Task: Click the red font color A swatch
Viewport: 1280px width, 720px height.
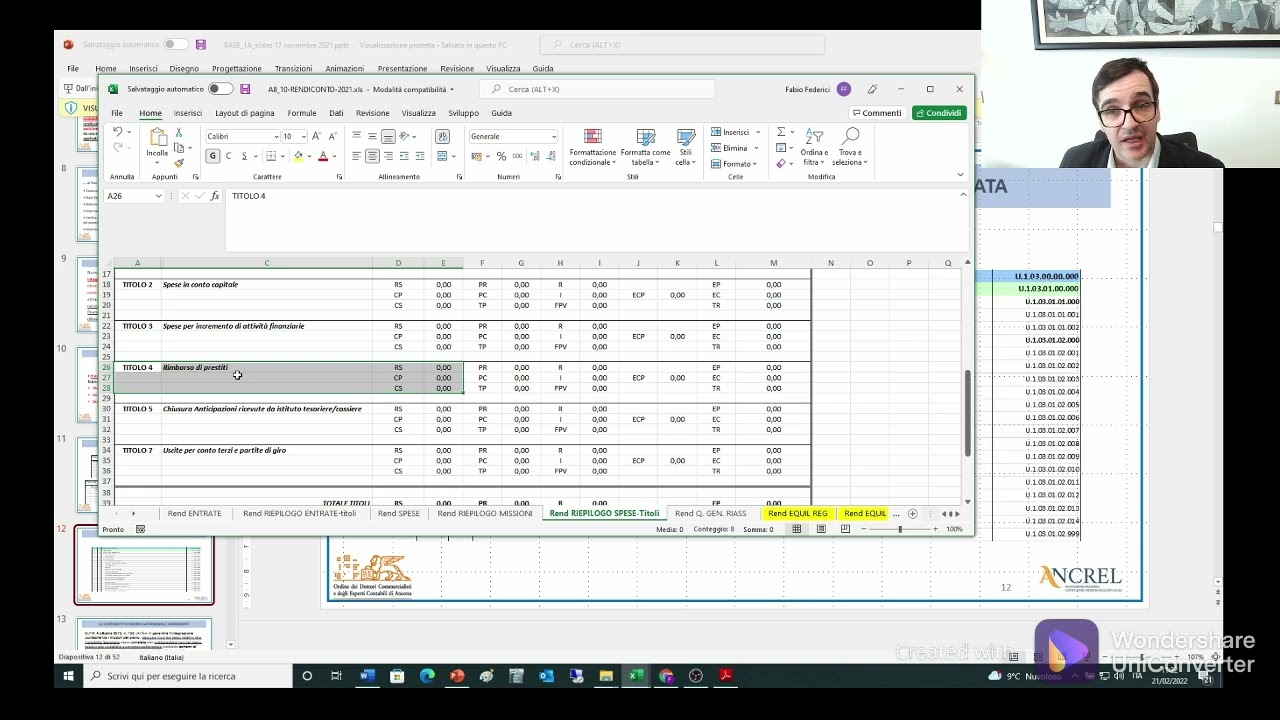Action: (322, 157)
